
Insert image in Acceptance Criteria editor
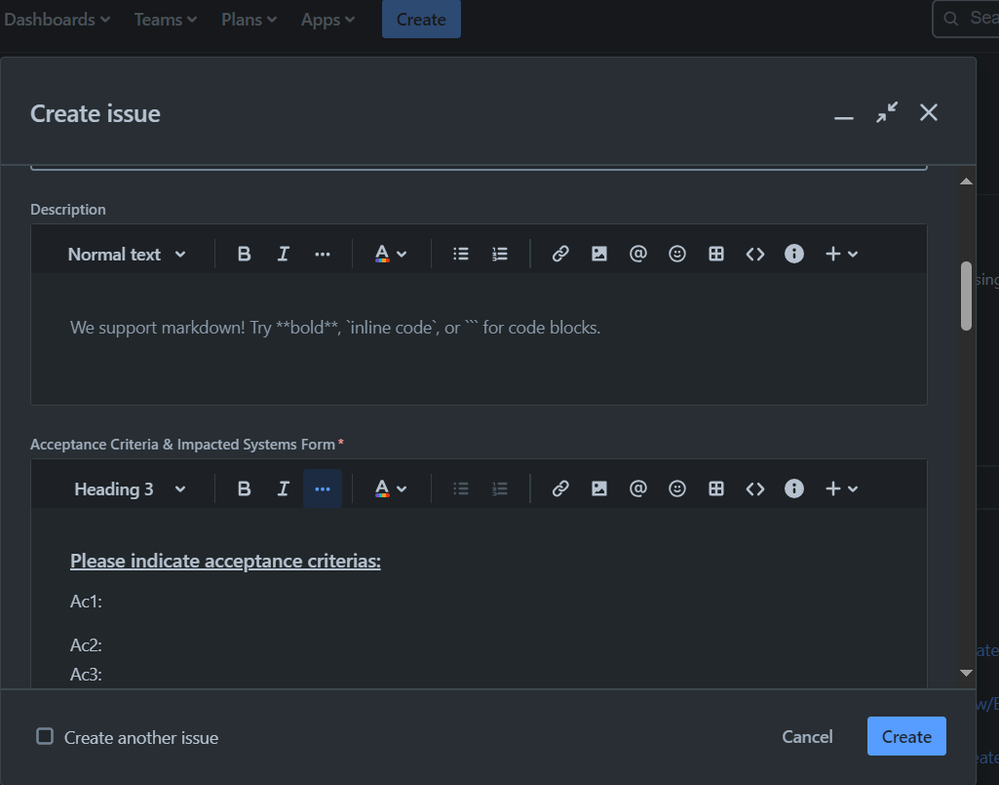pyautogui.click(x=599, y=489)
